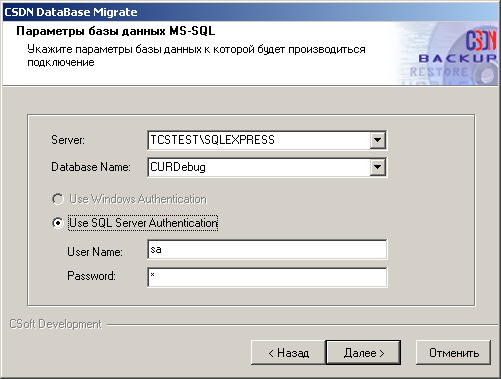This screenshot has width=501, height=379.
Task: Select Use SQL Server Authentication radio button
Action: coord(58,223)
